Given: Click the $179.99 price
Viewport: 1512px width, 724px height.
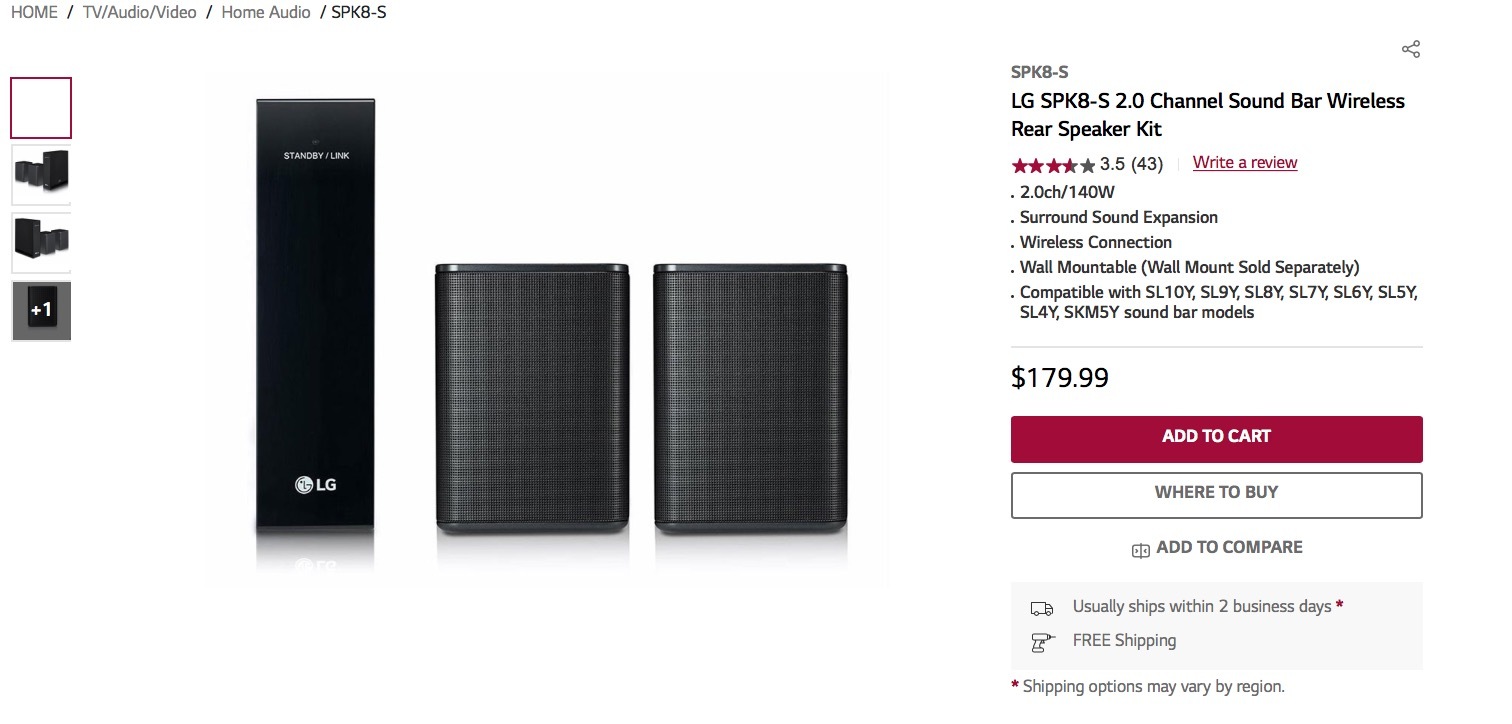Looking at the screenshot, I should [1060, 378].
